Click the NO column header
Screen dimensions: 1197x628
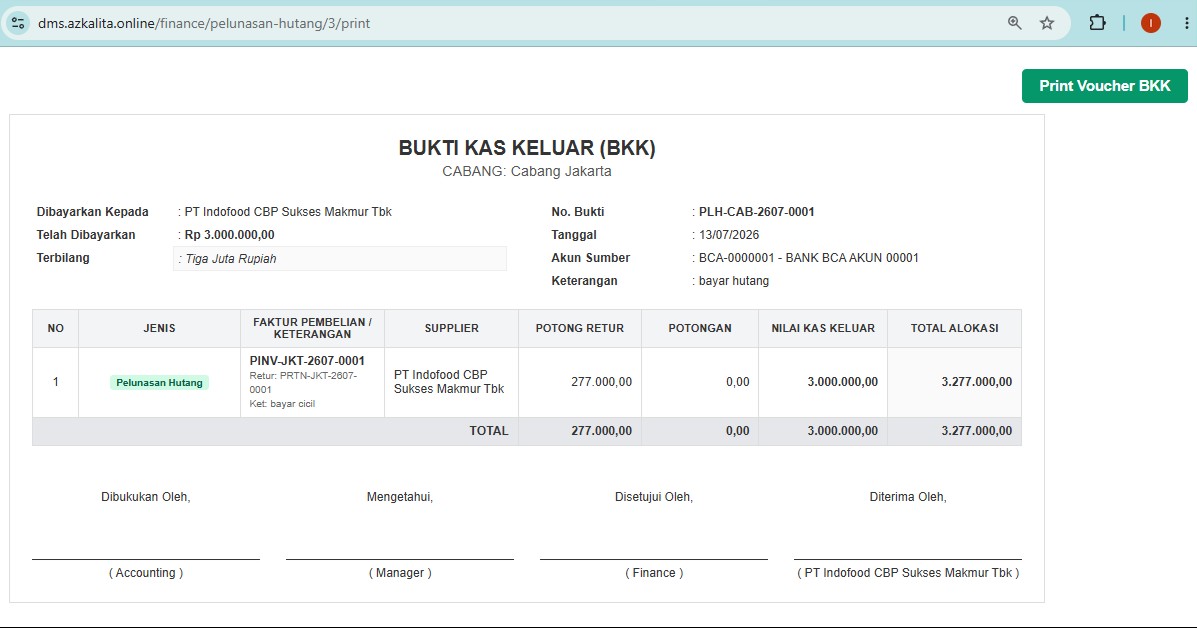pyautogui.click(x=56, y=328)
